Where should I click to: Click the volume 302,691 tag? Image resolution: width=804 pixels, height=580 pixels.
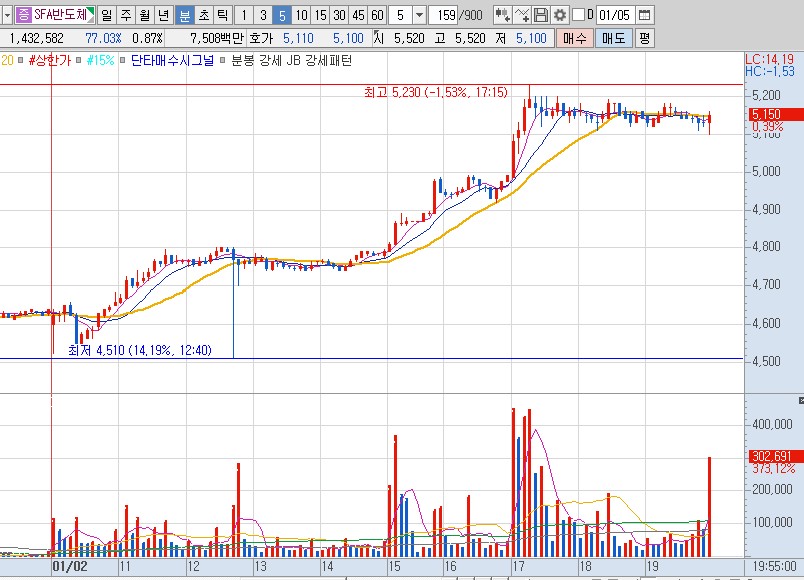click(776, 456)
